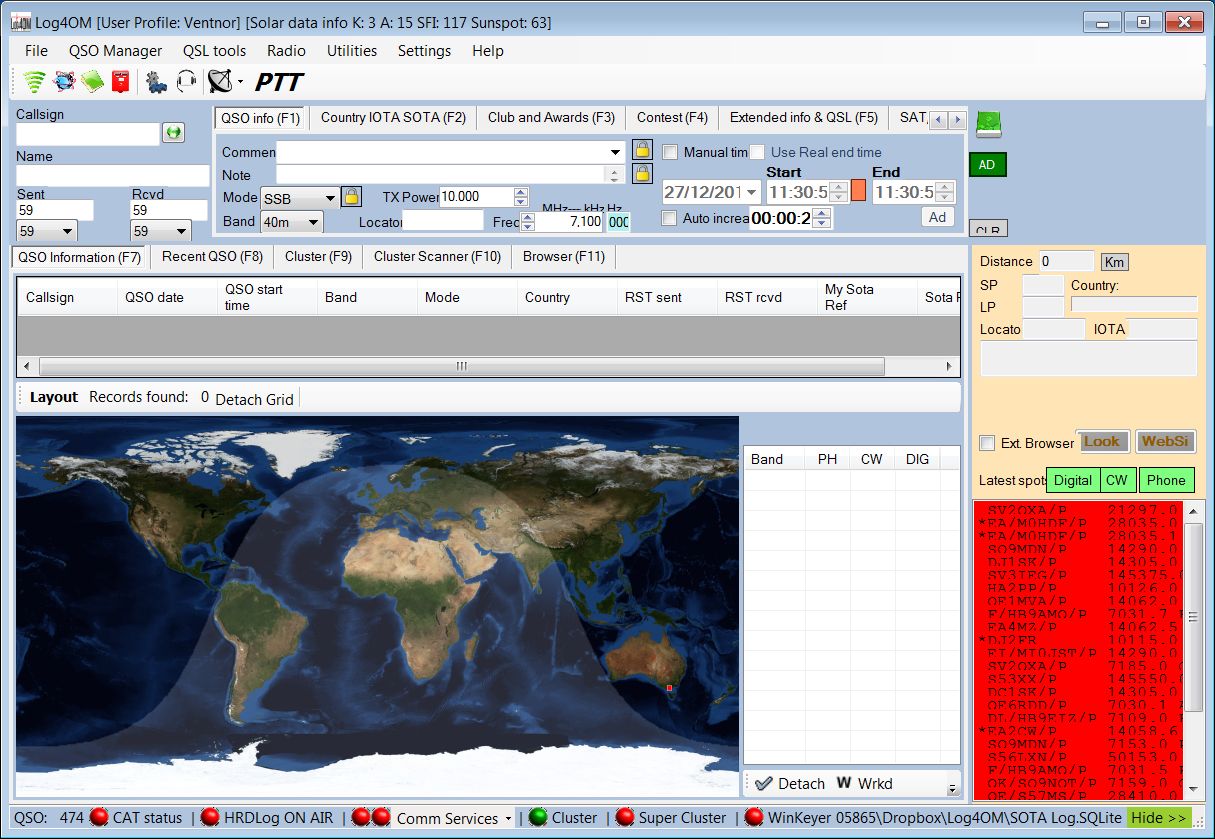The image size is (1215, 839).
Task: Open the Utilities menu
Action: pos(352,51)
